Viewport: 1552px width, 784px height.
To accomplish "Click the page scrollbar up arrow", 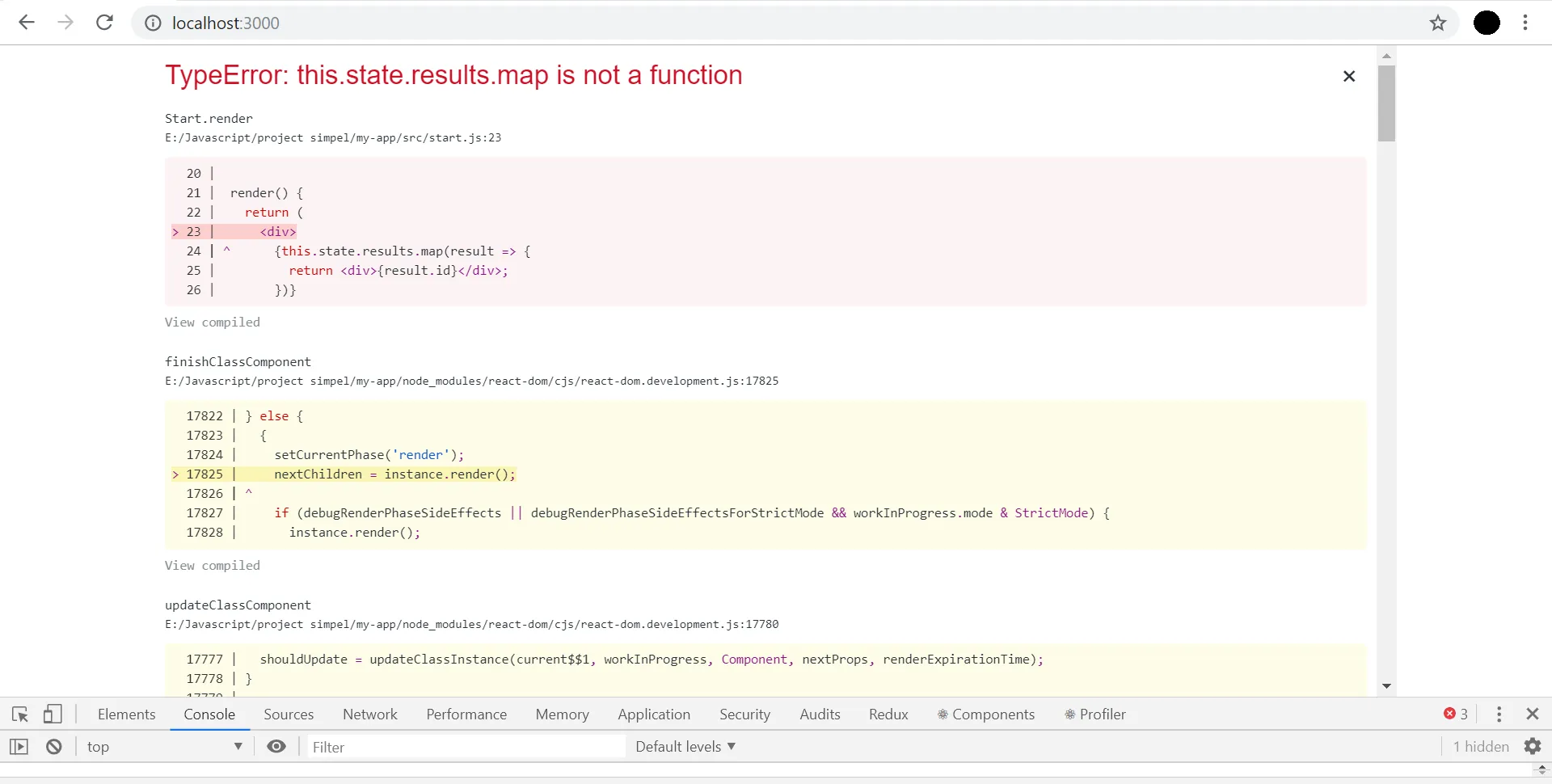I will tap(1386, 56).
